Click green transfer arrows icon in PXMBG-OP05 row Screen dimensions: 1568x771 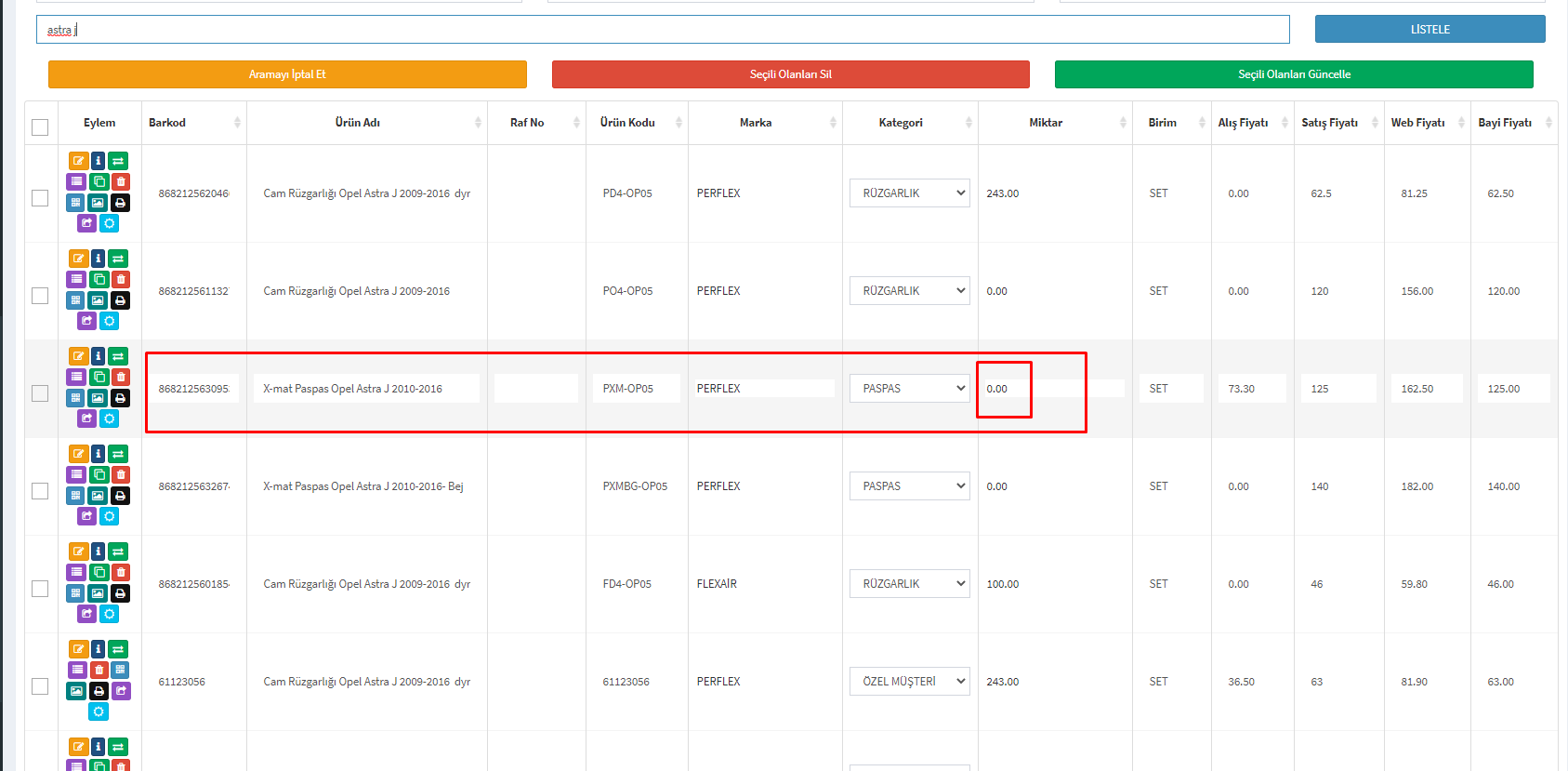118,454
